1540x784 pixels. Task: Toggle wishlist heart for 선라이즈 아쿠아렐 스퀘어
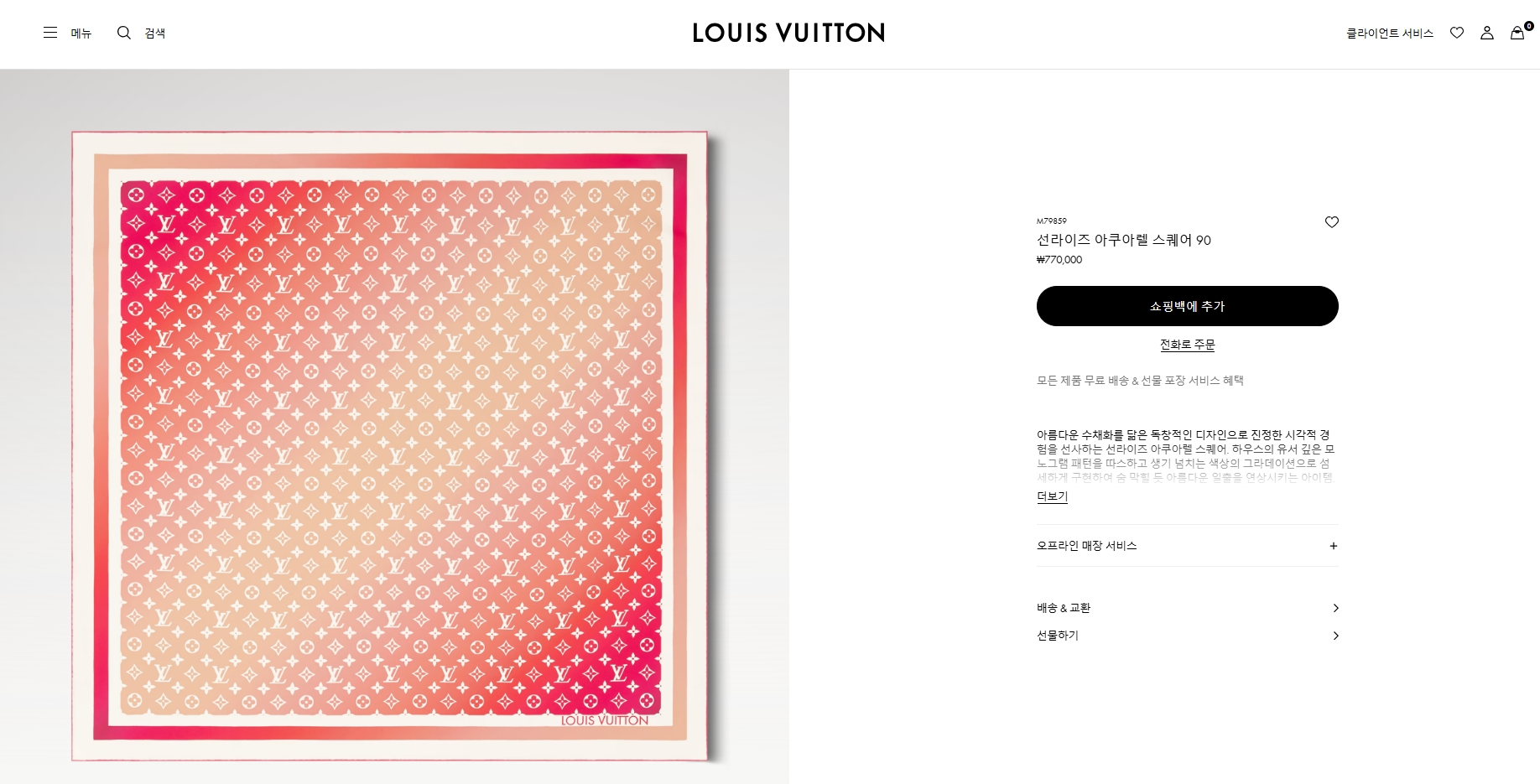(x=1332, y=222)
